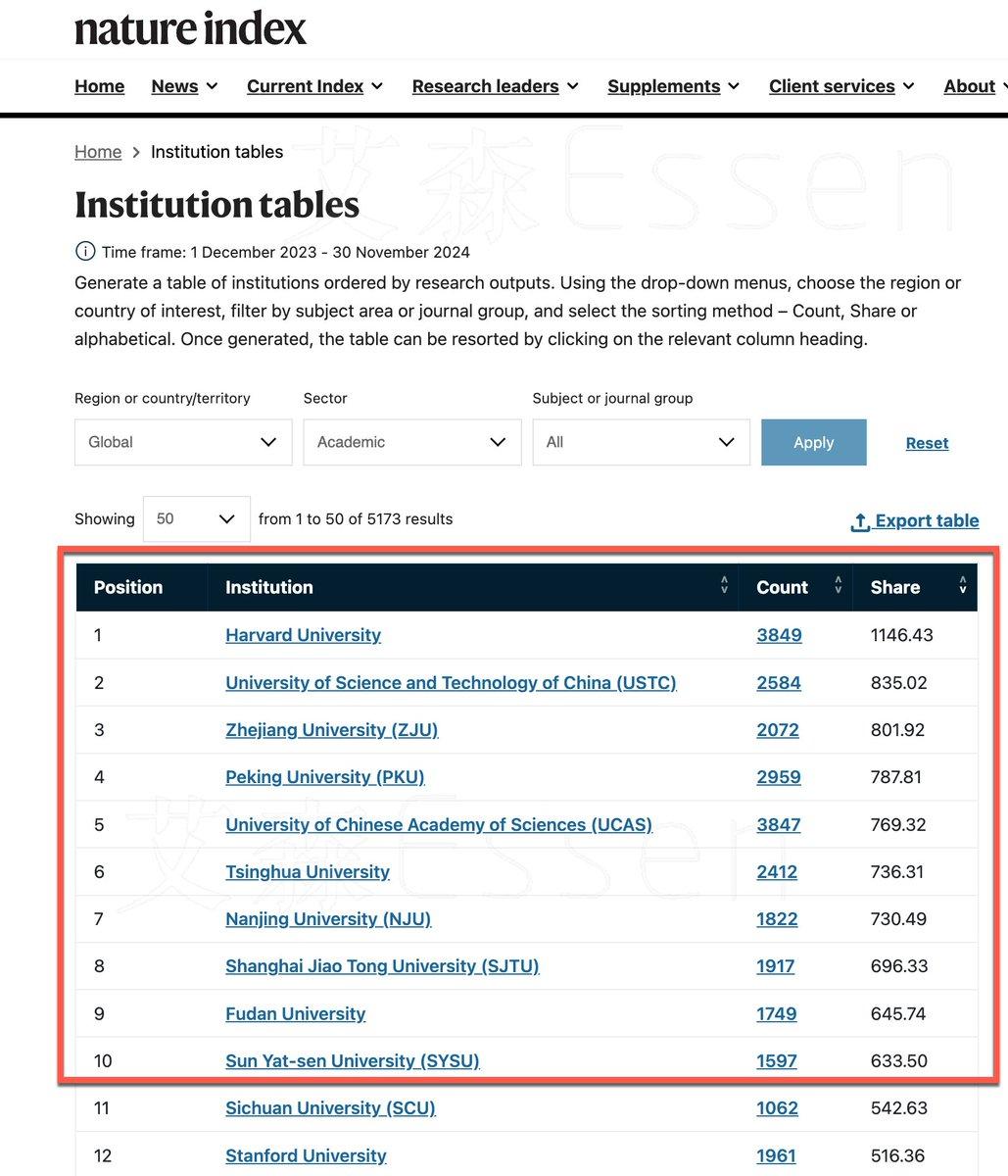Click Stanford's count 1961
This screenshot has width=1008, height=1176.
point(776,1155)
